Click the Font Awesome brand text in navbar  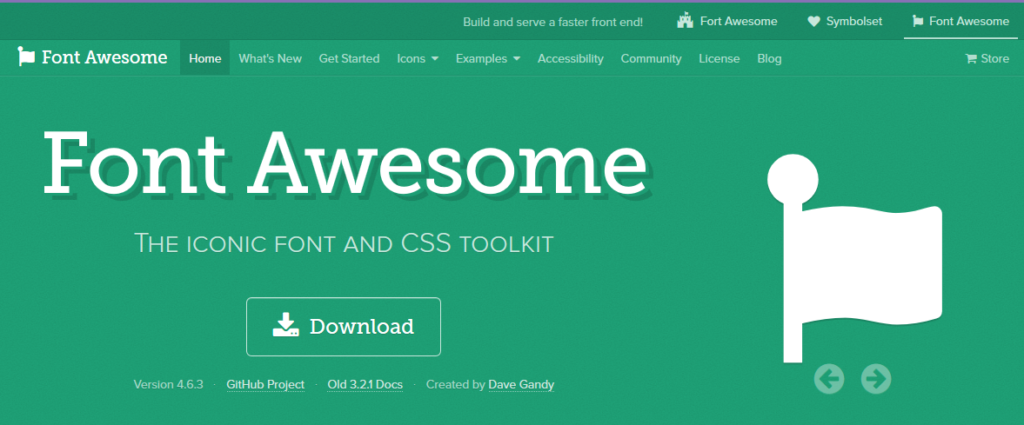pos(104,57)
